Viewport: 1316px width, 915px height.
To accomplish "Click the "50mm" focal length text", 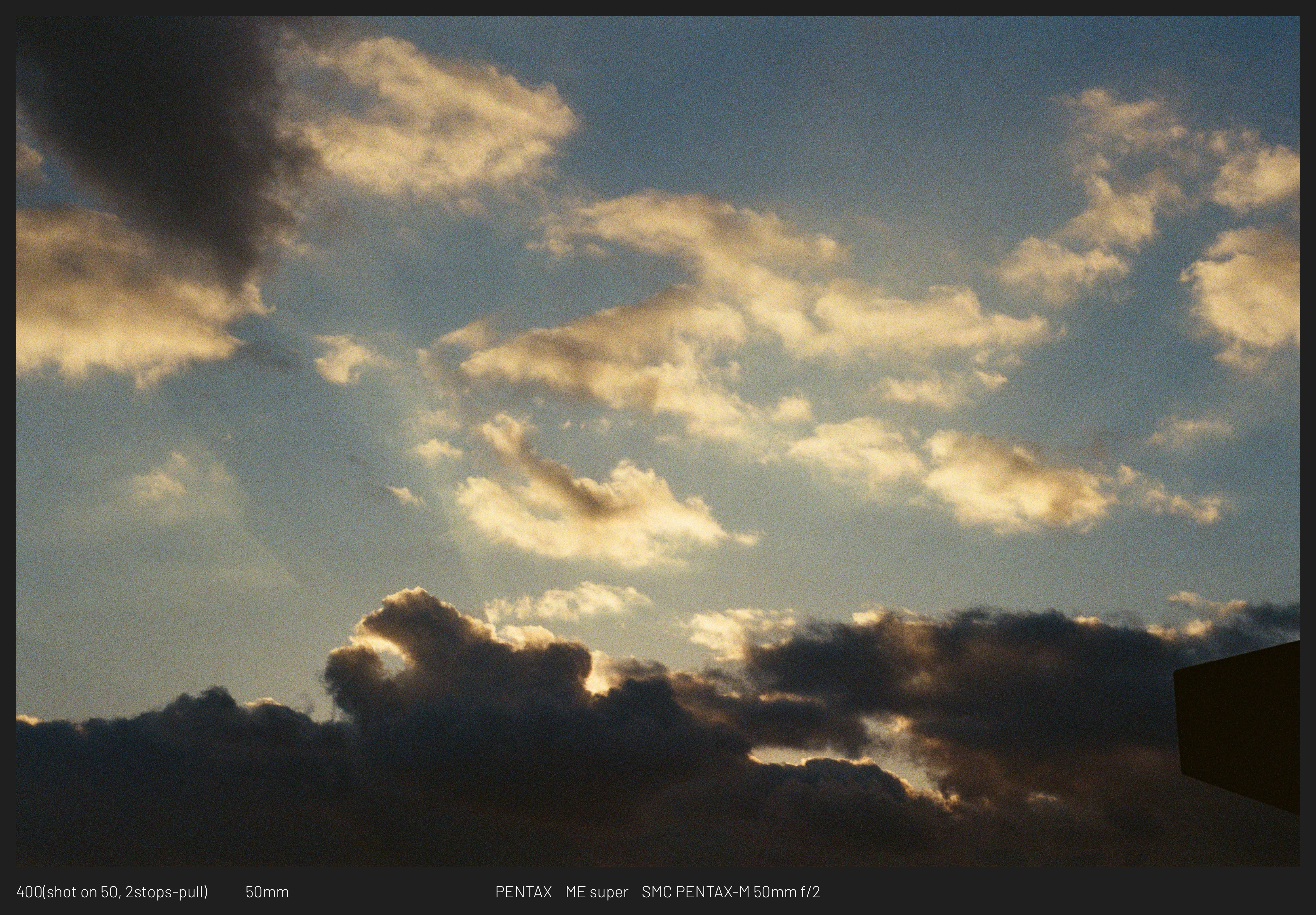I will point(267,892).
